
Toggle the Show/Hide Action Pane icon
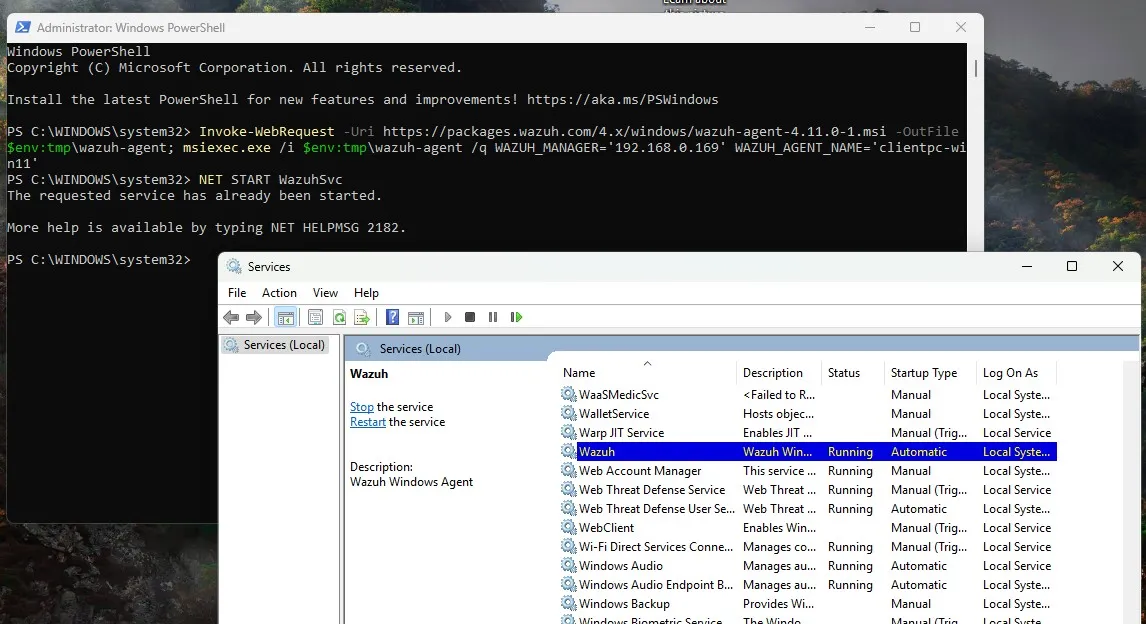tap(416, 317)
